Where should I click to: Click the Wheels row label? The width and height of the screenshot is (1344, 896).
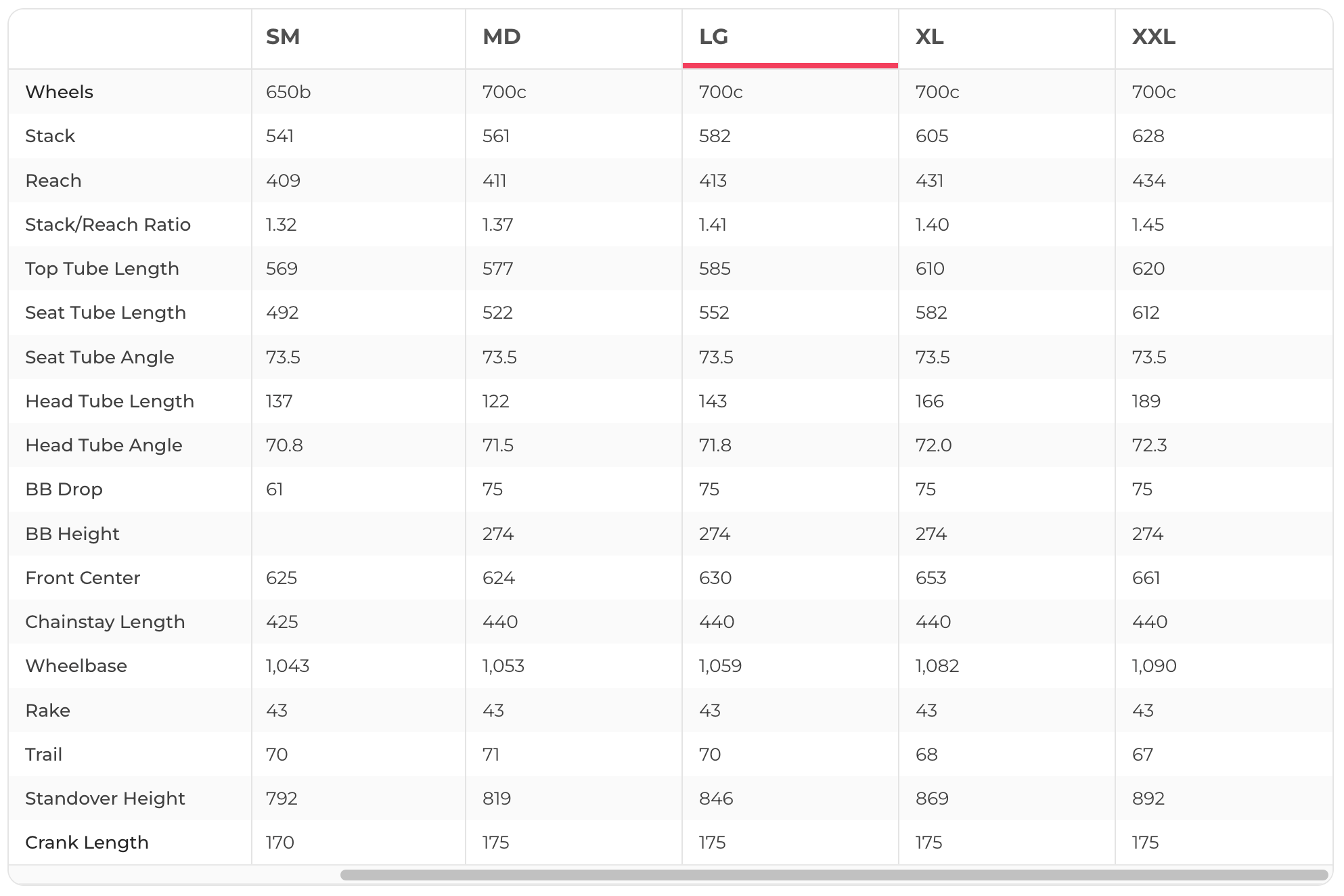coord(60,92)
